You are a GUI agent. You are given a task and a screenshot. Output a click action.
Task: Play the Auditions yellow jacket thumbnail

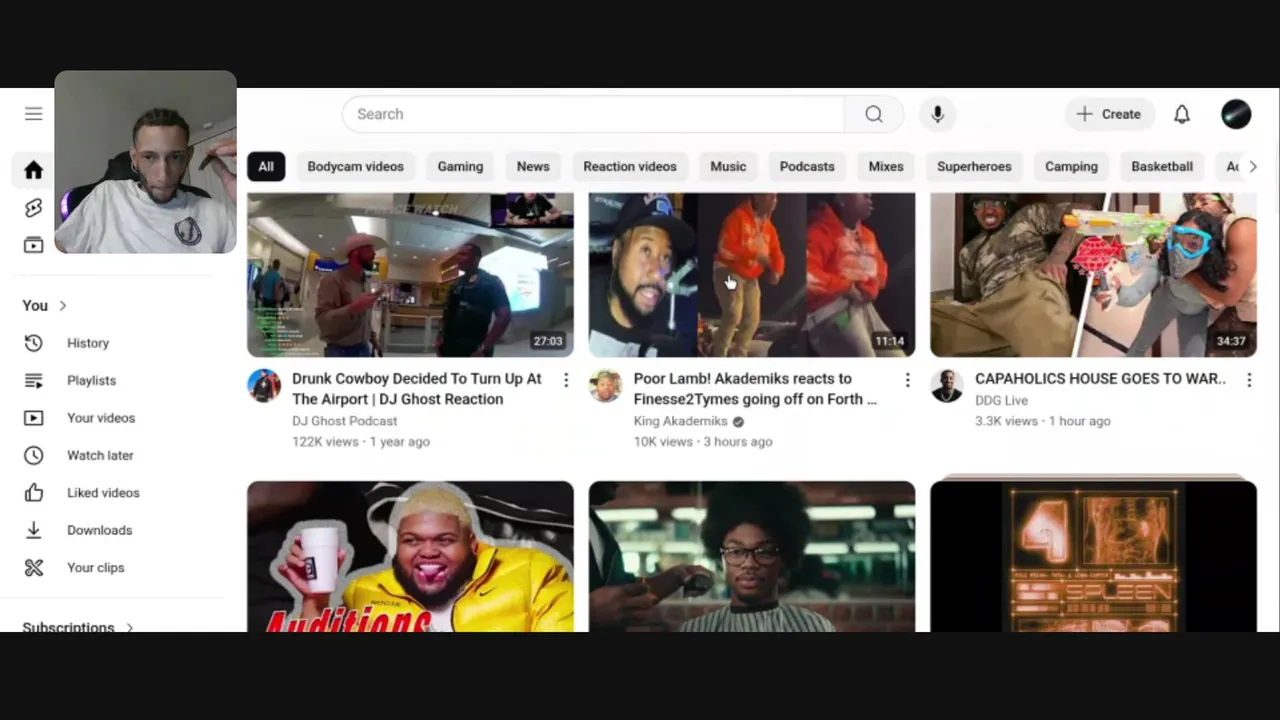411,556
